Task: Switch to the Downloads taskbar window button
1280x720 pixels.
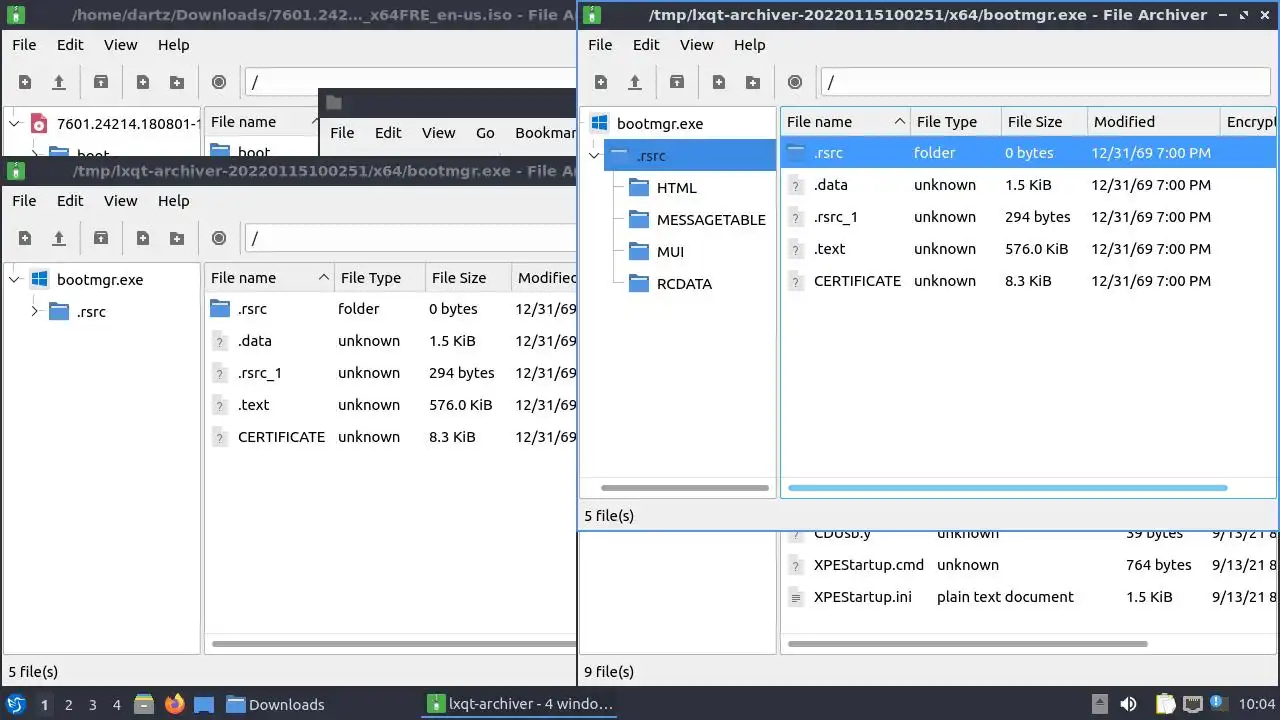Action: pos(275,704)
